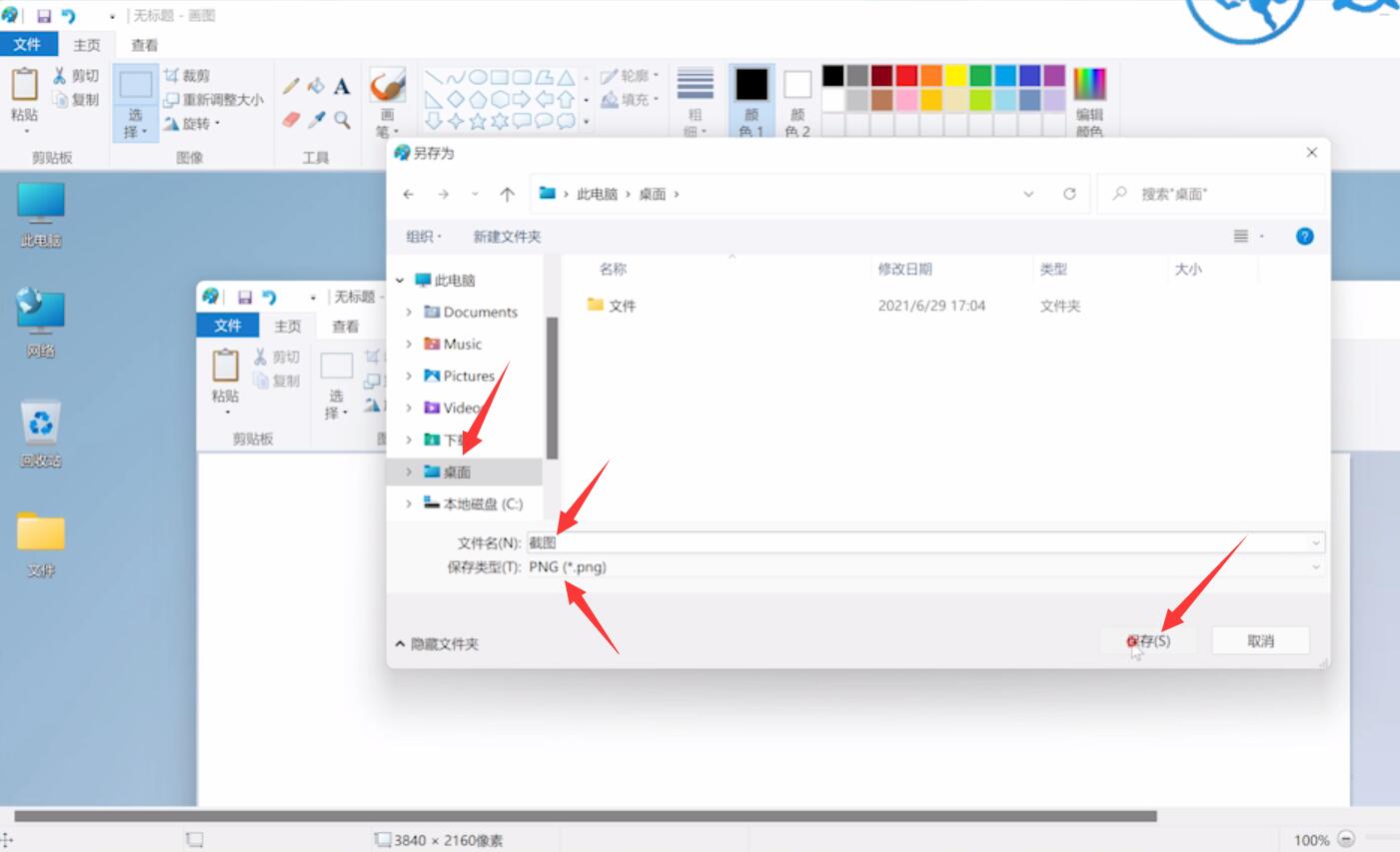Cancel the dialog with 取消

(1260, 641)
